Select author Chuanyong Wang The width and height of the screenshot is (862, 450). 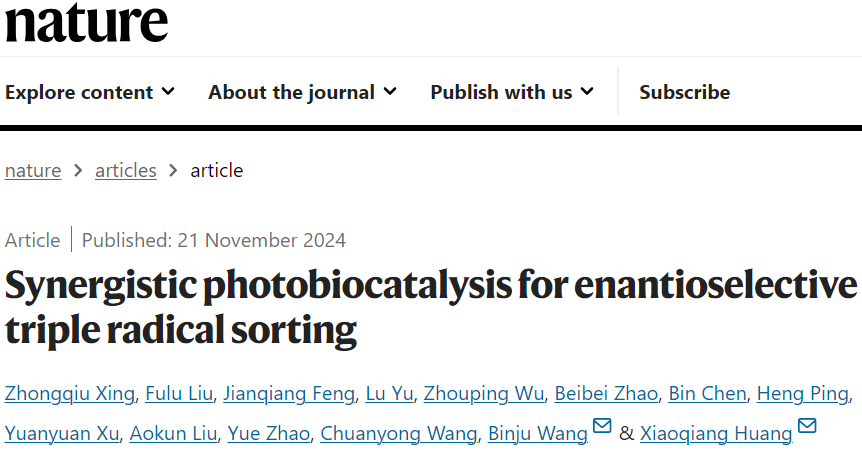point(399,434)
